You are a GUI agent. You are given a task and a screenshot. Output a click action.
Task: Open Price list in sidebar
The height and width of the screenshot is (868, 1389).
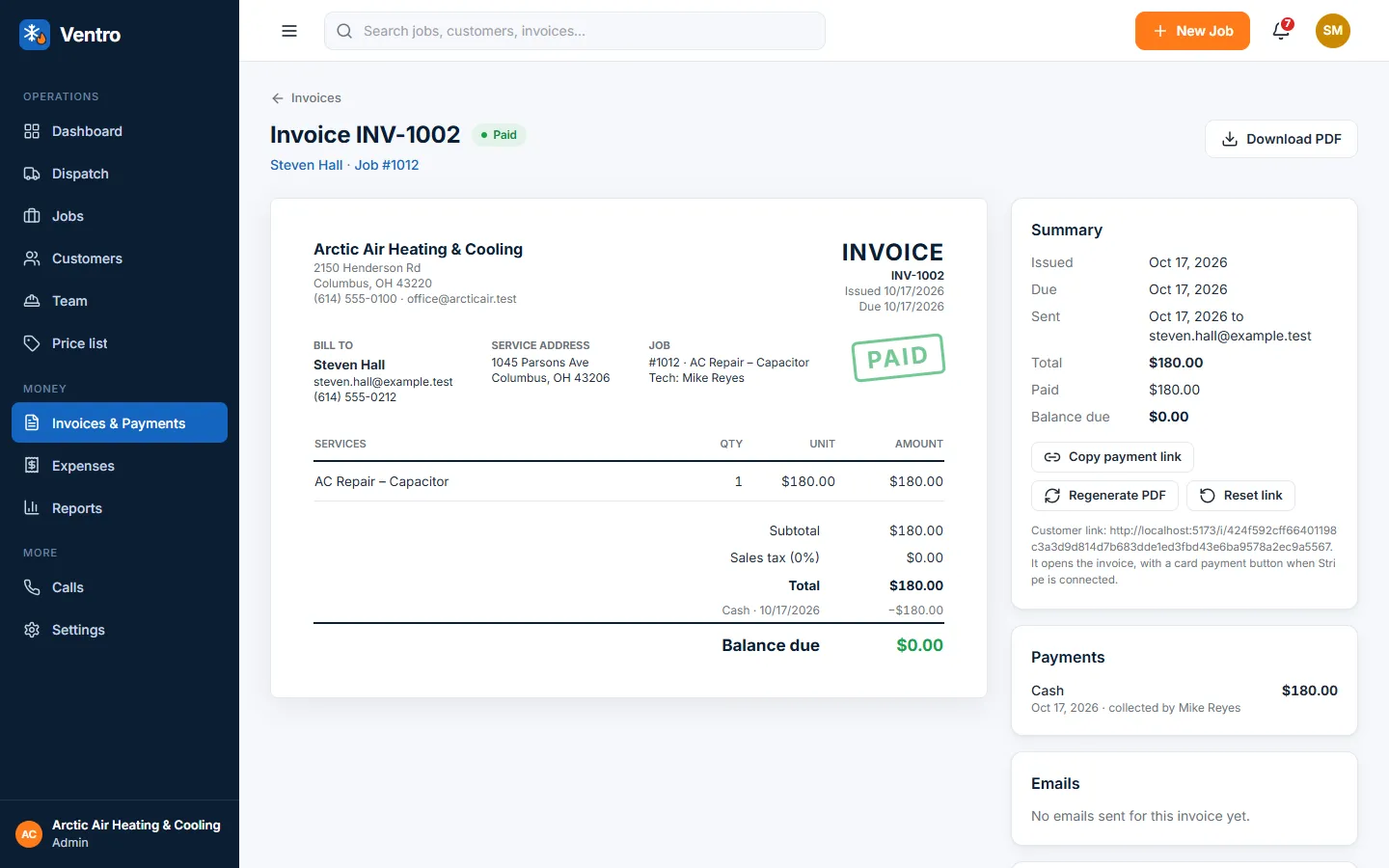[x=120, y=343]
